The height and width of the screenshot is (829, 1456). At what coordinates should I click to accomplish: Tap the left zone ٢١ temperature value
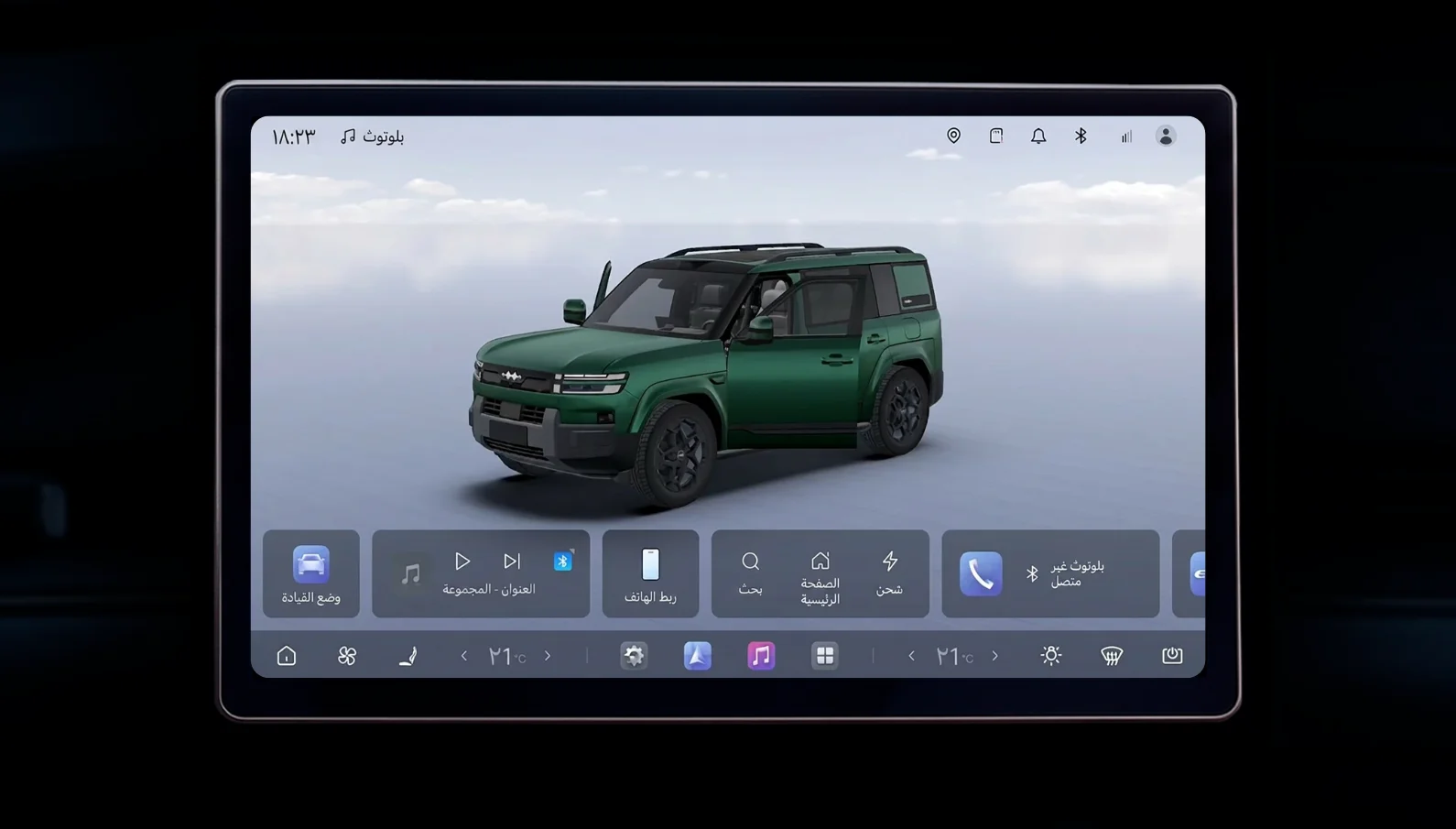click(x=506, y=656)
